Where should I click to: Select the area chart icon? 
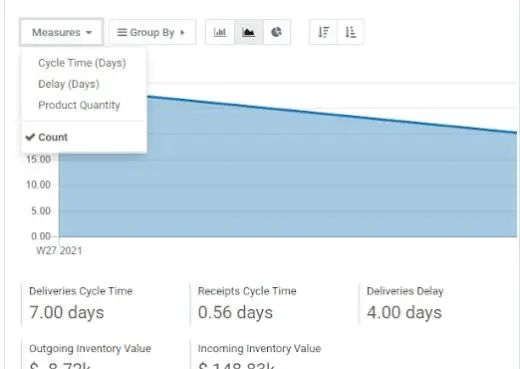coord(249,32)
